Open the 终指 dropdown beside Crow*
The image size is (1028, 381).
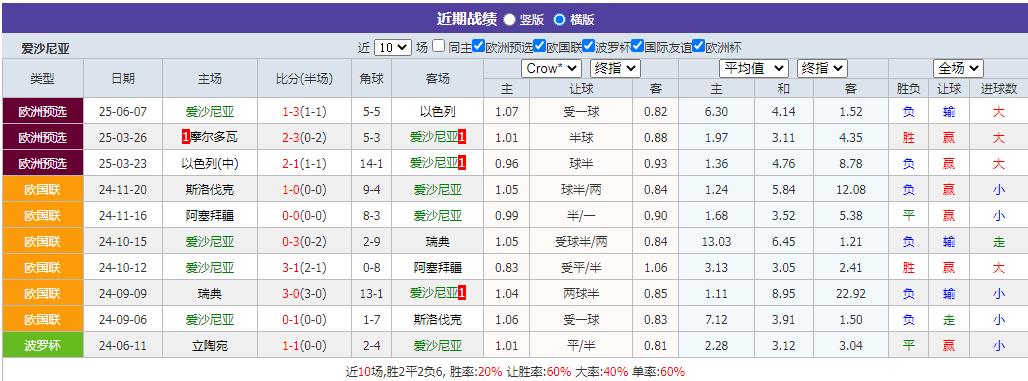(615, 68)
